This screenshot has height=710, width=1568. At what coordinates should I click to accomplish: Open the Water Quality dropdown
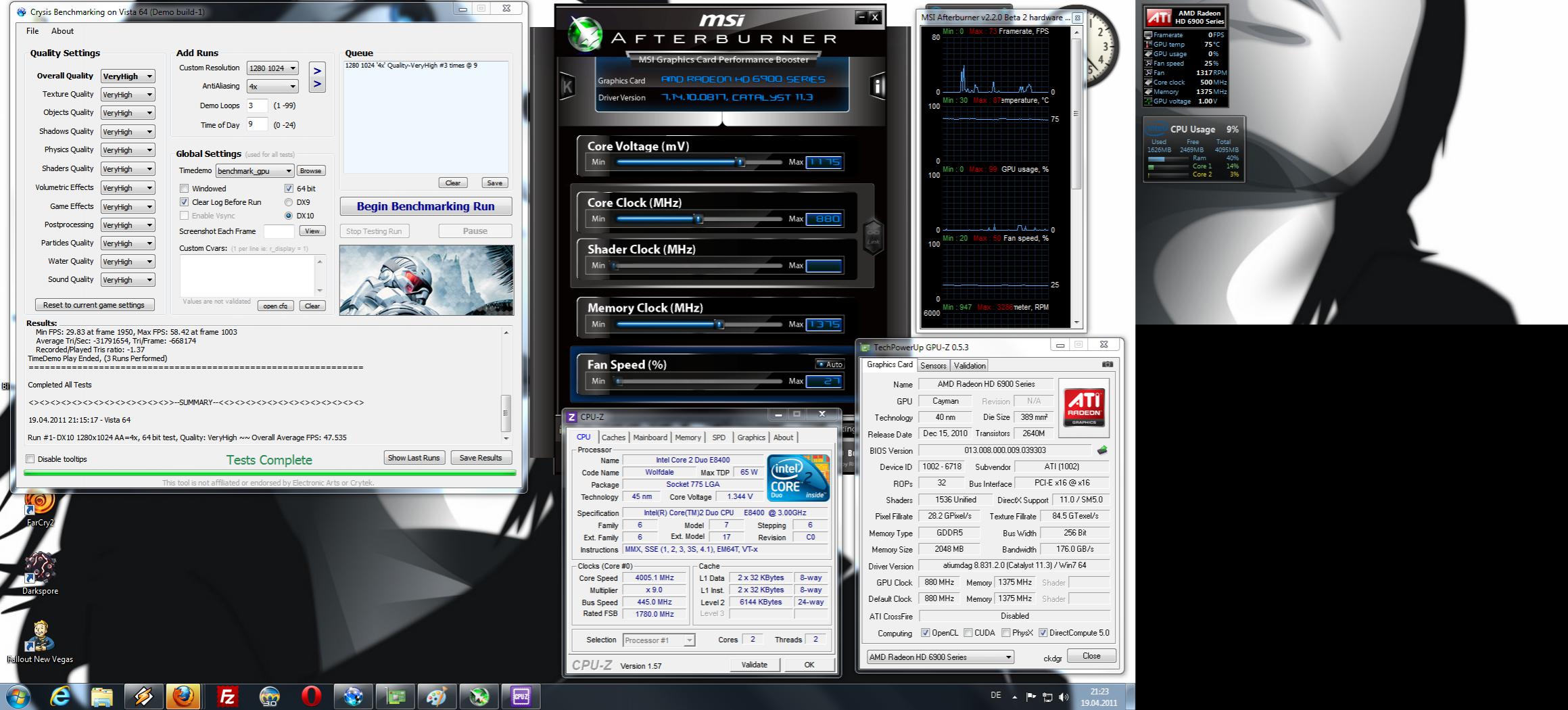128,262
